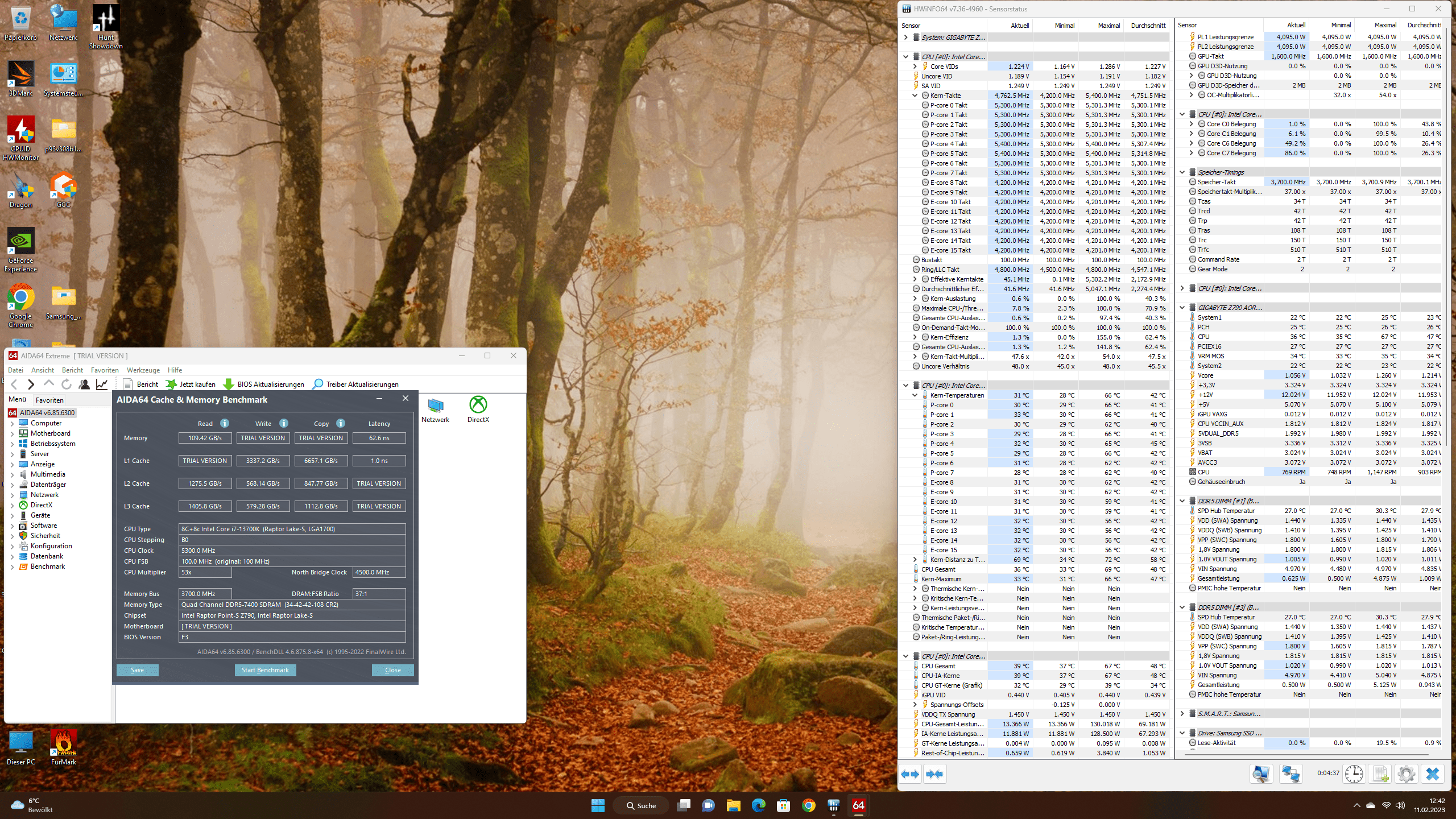Viewport: 1456px width, 819px height.
Task: Click the taskbar Suche search box
Action: pos(641,805)
